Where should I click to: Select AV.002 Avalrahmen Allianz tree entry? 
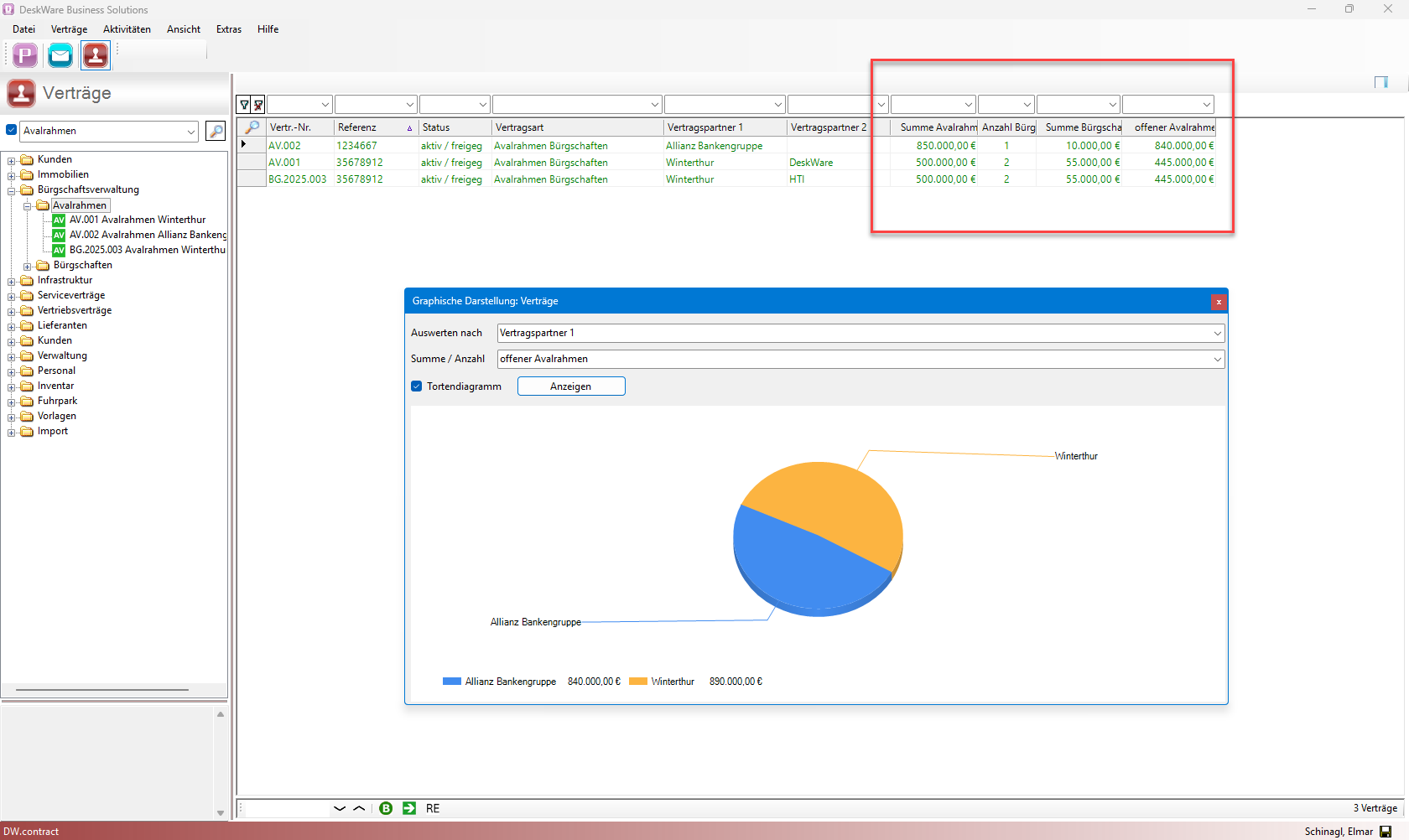[x=139, y=235]
